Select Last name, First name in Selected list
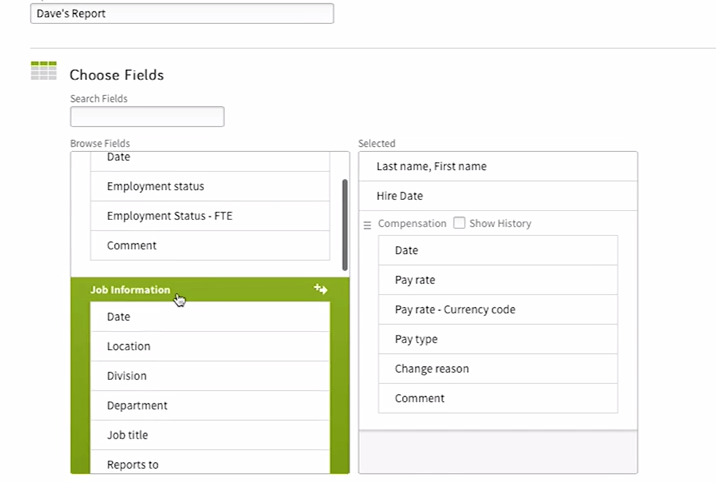The width and height of the screenshot is (716, 483). 498,167
